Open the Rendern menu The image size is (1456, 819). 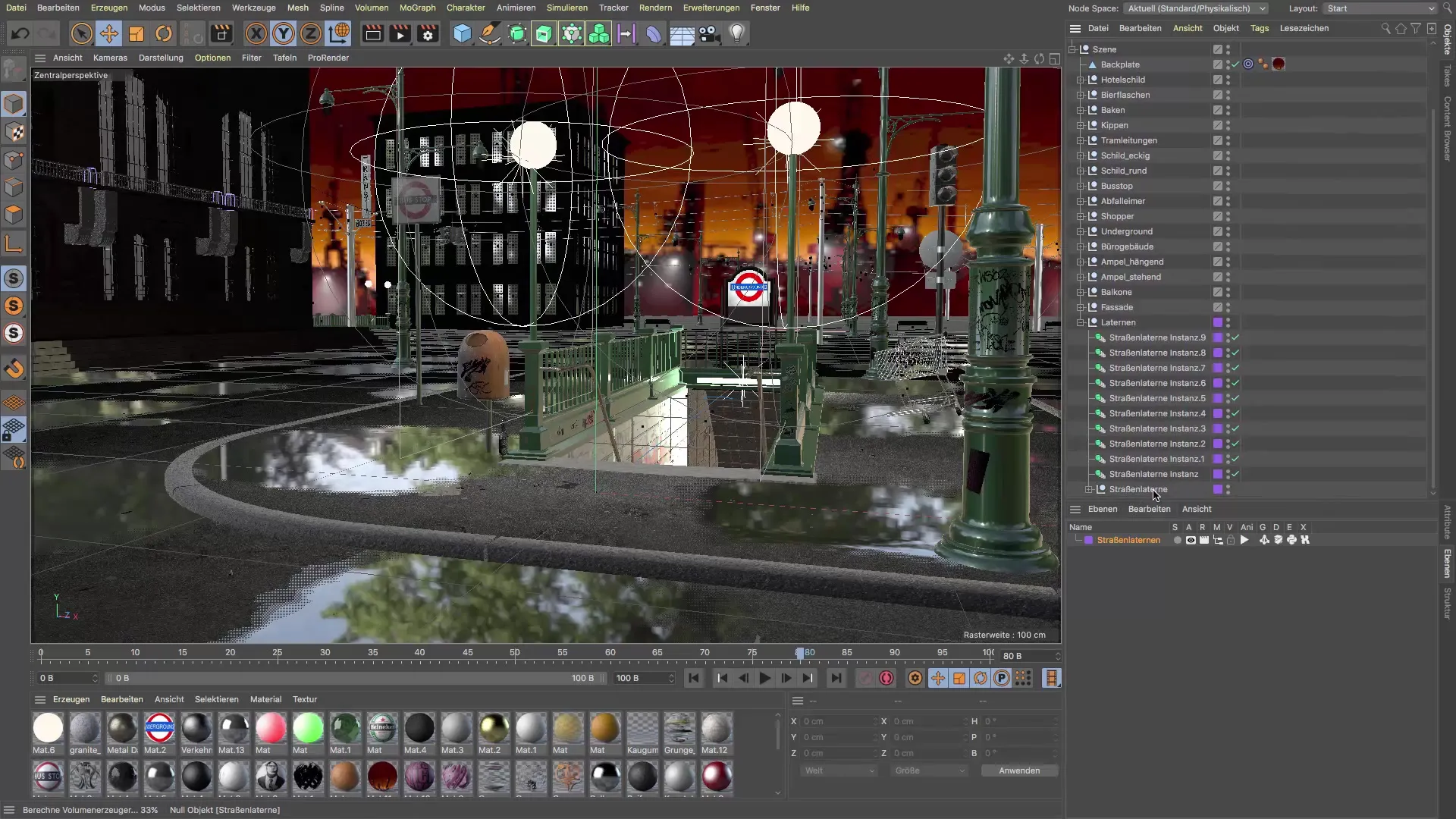pos(655,8)
